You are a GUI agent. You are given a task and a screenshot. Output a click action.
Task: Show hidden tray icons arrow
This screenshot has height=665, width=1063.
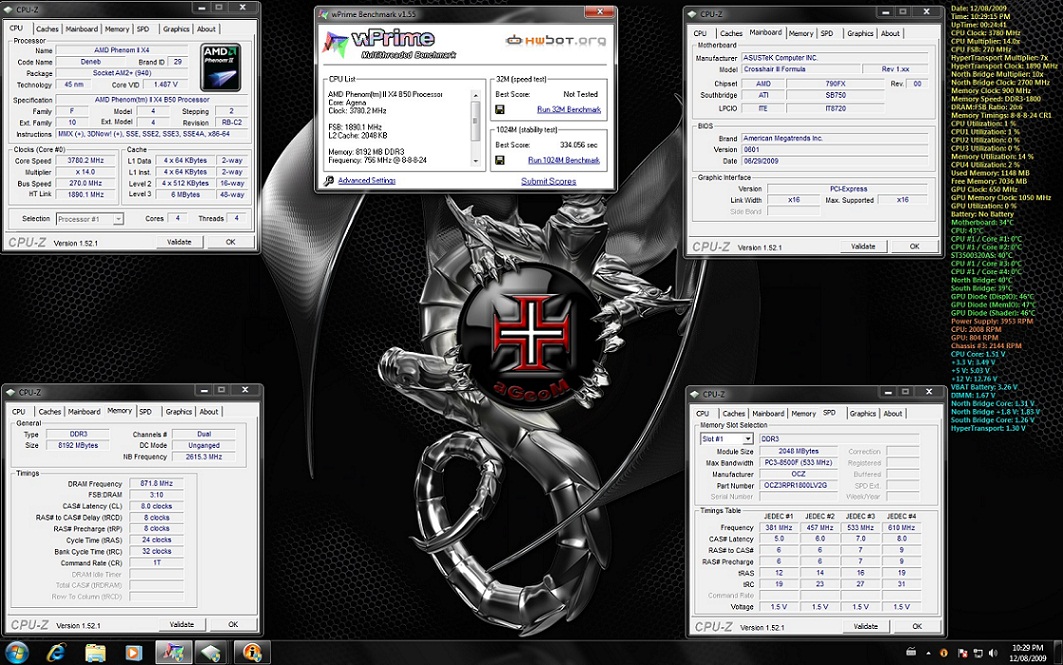(928, 653)
